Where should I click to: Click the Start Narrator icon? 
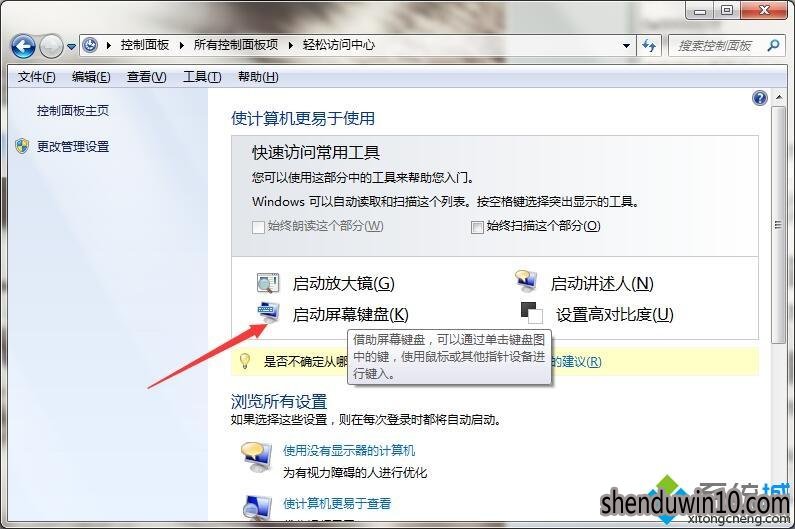[526, 281]
